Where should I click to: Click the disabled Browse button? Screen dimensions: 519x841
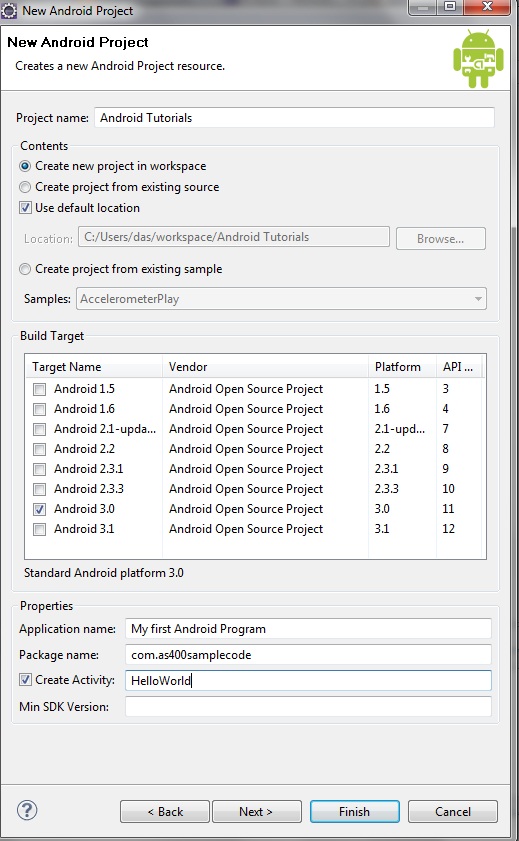[441, 239]
